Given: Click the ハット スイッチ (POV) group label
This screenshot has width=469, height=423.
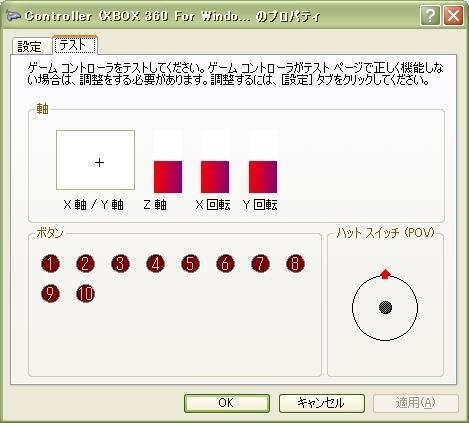Looking at the screenshot, I should [386, 232].
